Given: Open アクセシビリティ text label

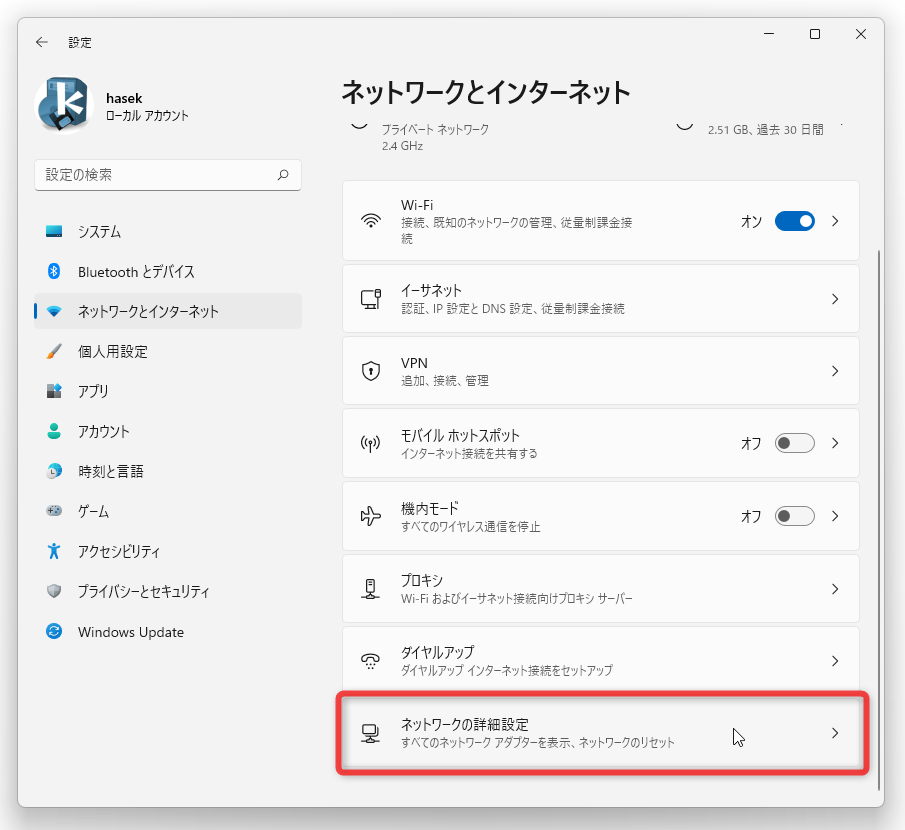Looking at the screenshot, I should (x=119, y=551).
